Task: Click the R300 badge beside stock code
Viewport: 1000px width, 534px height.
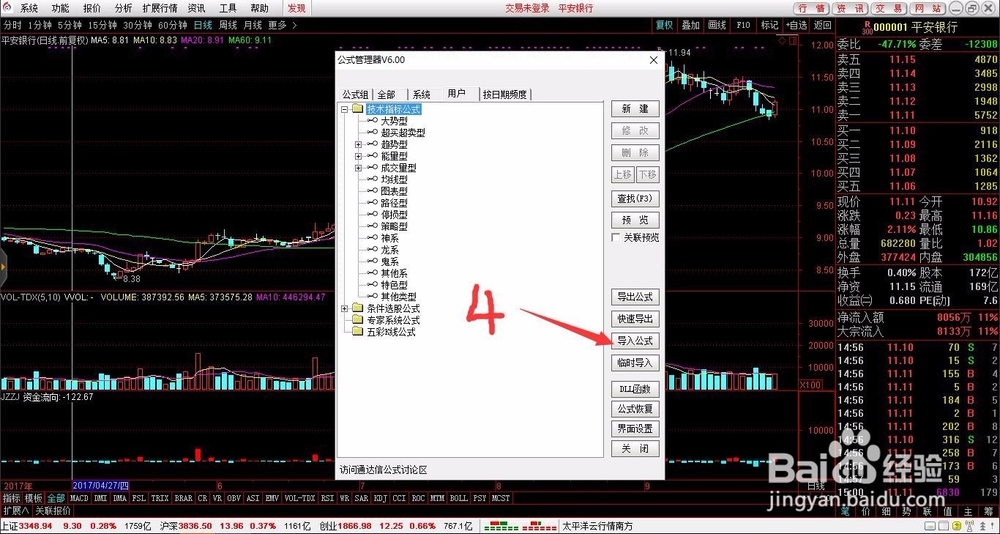Action: point(866,26)
